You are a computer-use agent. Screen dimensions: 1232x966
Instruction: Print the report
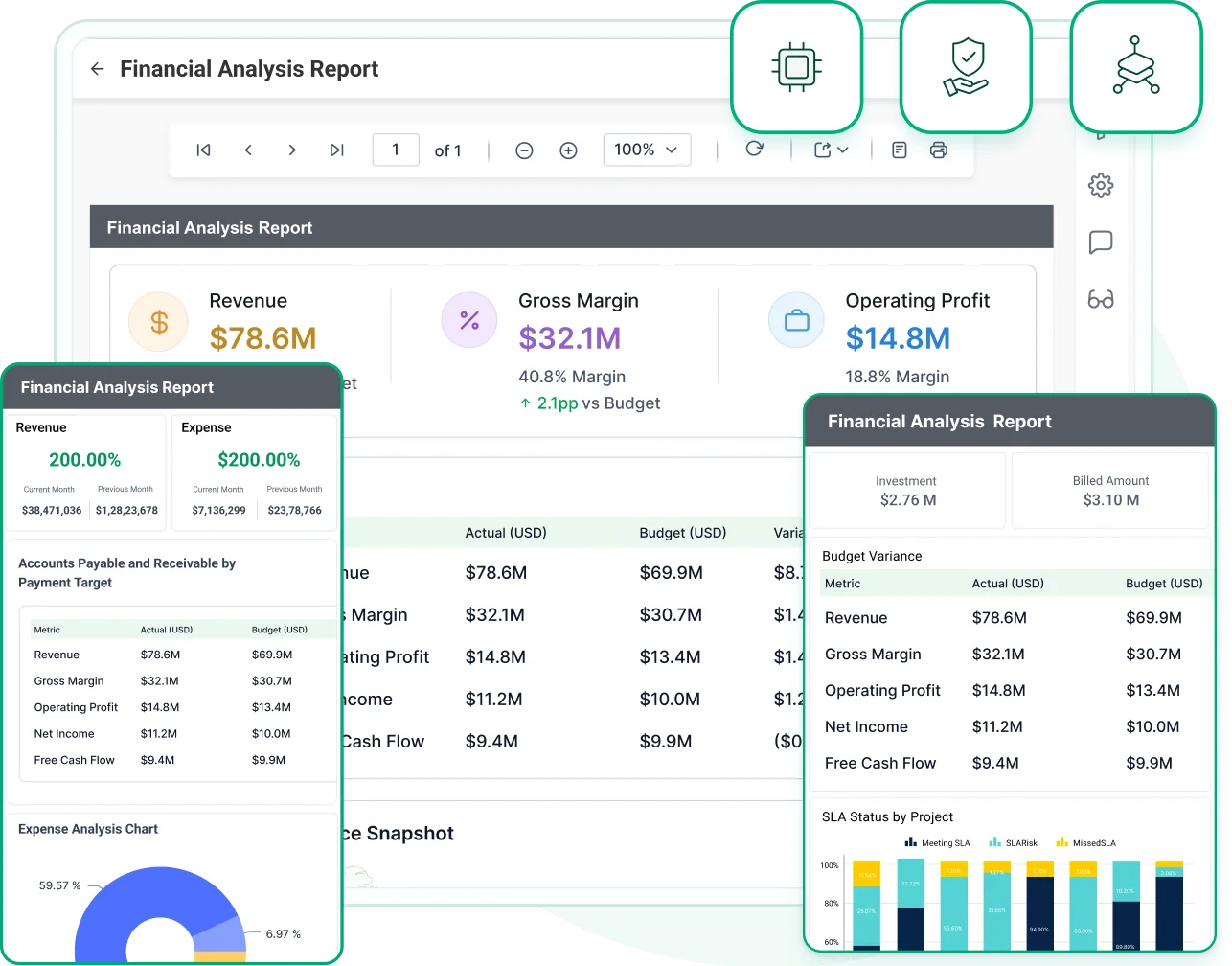939,149
